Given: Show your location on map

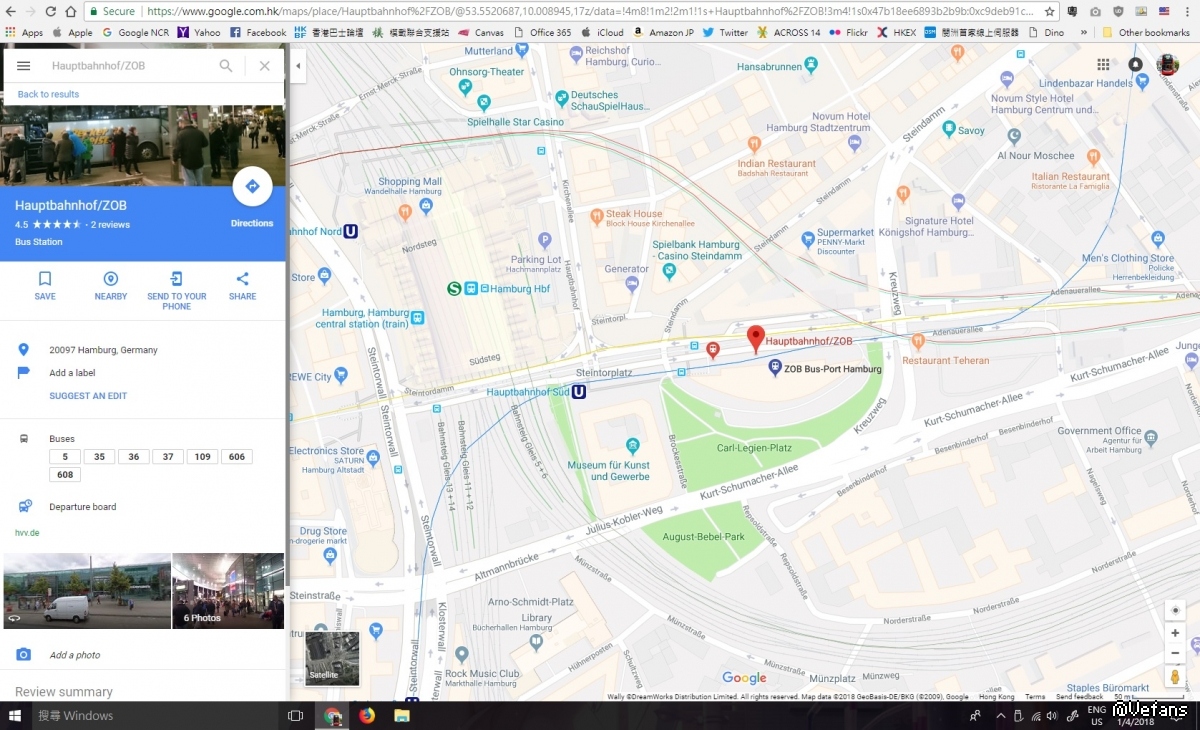Looking at the screenshot, I should click(x=1175, y=610).
